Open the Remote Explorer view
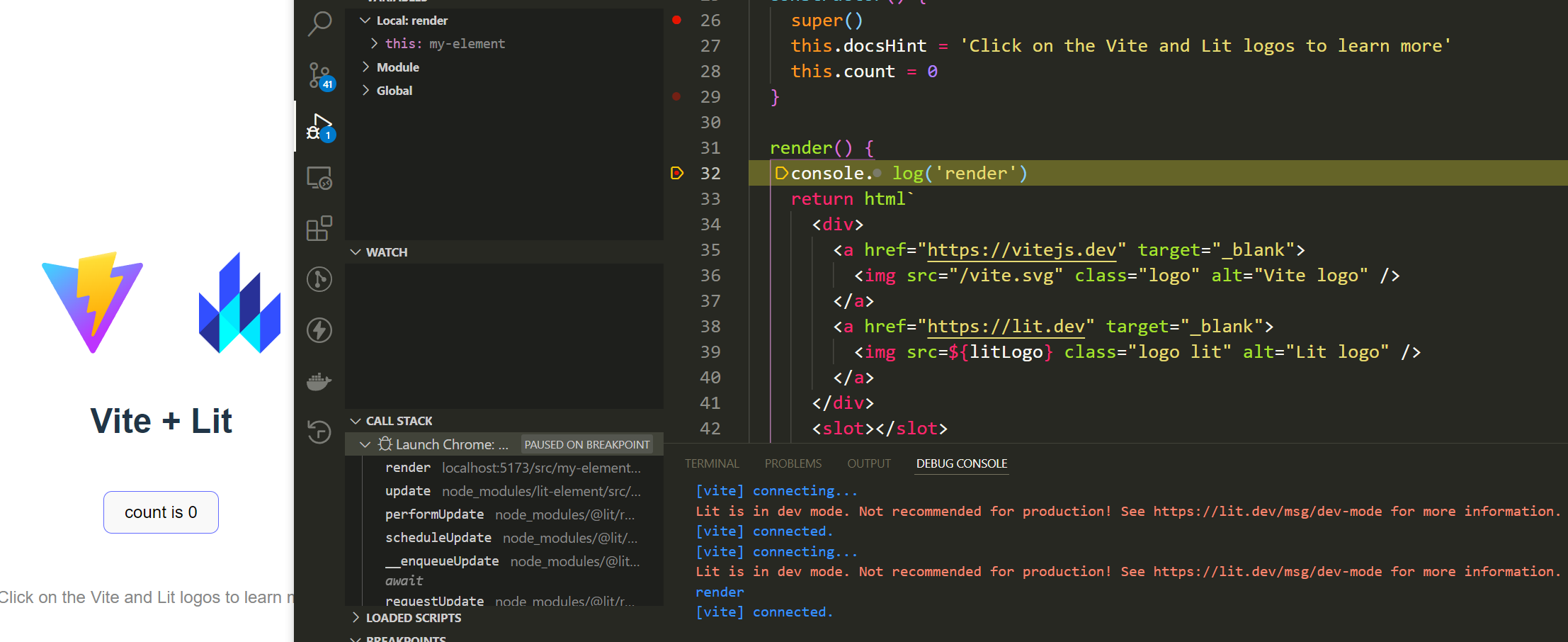The height and width of the screenshot is (642, 1568). pyautogui.click(x=319, y=178)
